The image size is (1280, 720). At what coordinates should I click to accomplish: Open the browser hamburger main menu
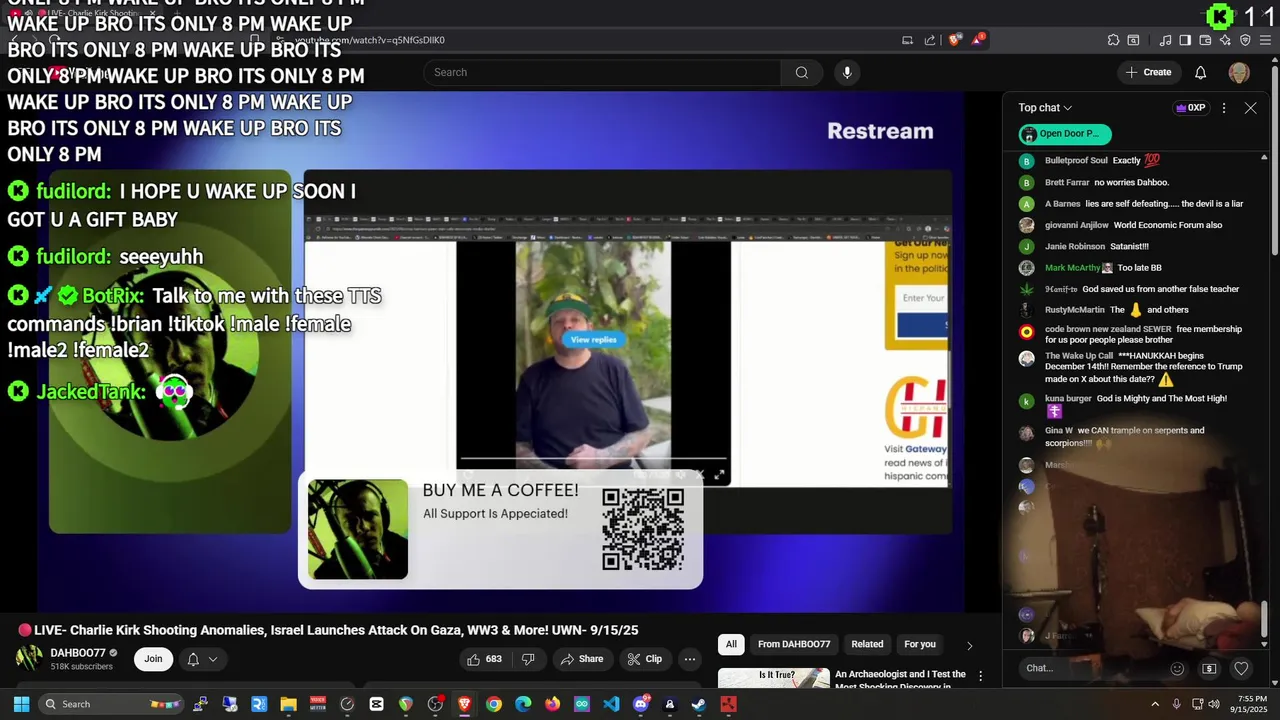coord(1265,40)
